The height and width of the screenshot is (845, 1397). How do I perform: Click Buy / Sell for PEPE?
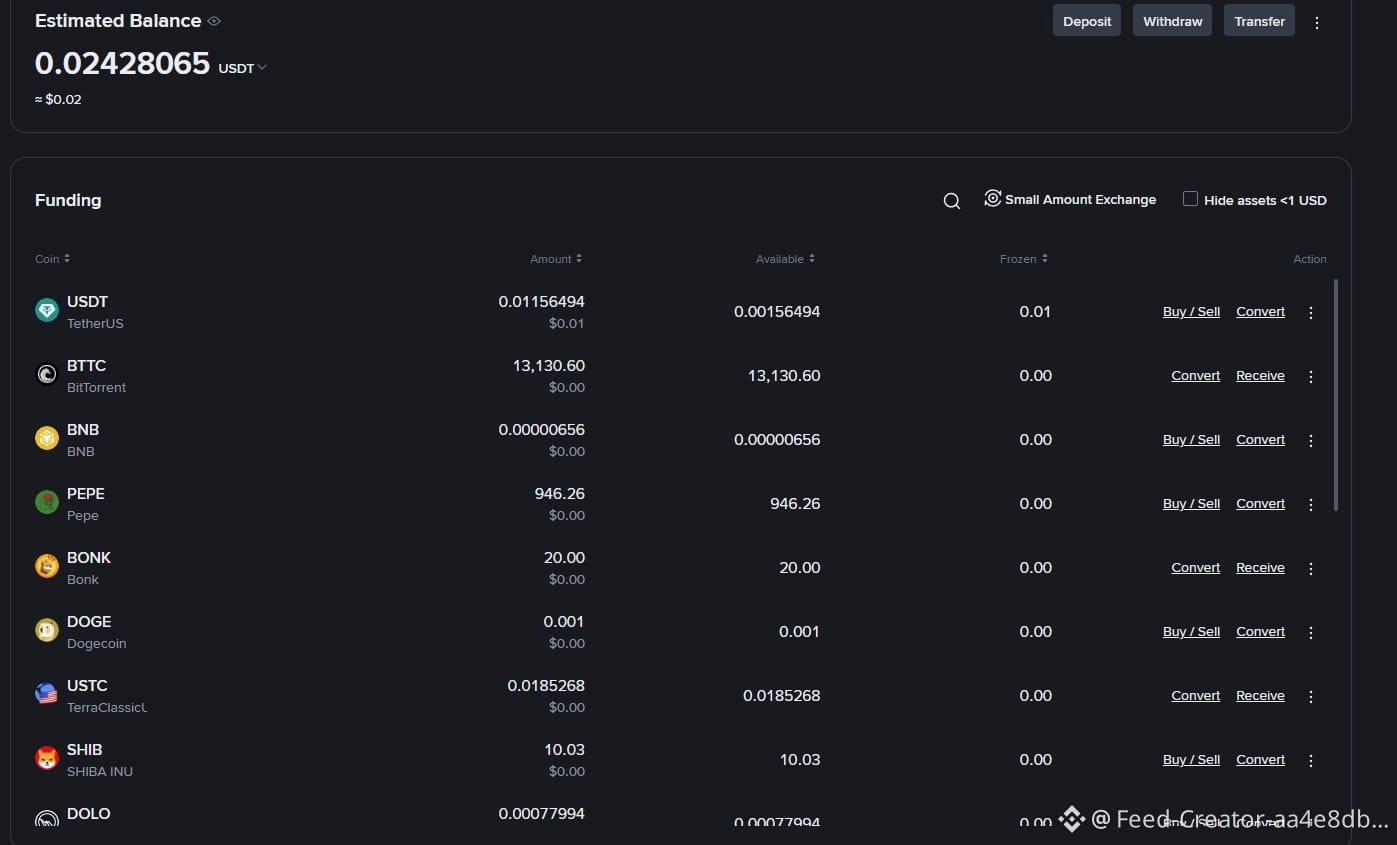[x=1191, y=504]
